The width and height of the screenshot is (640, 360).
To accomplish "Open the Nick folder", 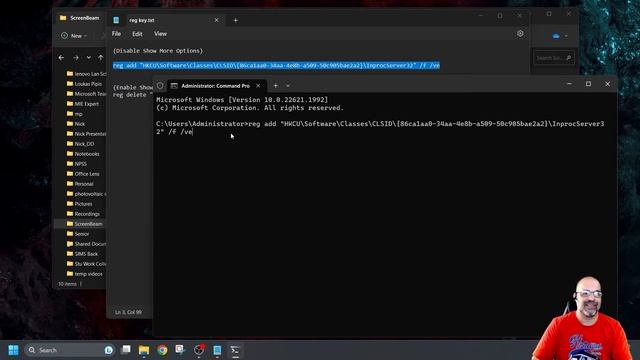I will pos(76,124).
